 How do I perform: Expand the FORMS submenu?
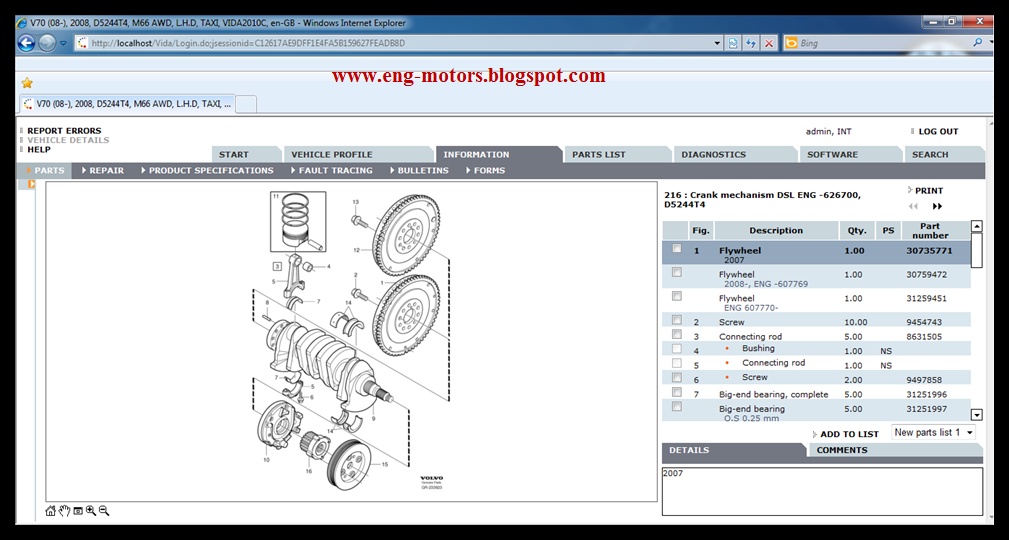coord(485,171)
